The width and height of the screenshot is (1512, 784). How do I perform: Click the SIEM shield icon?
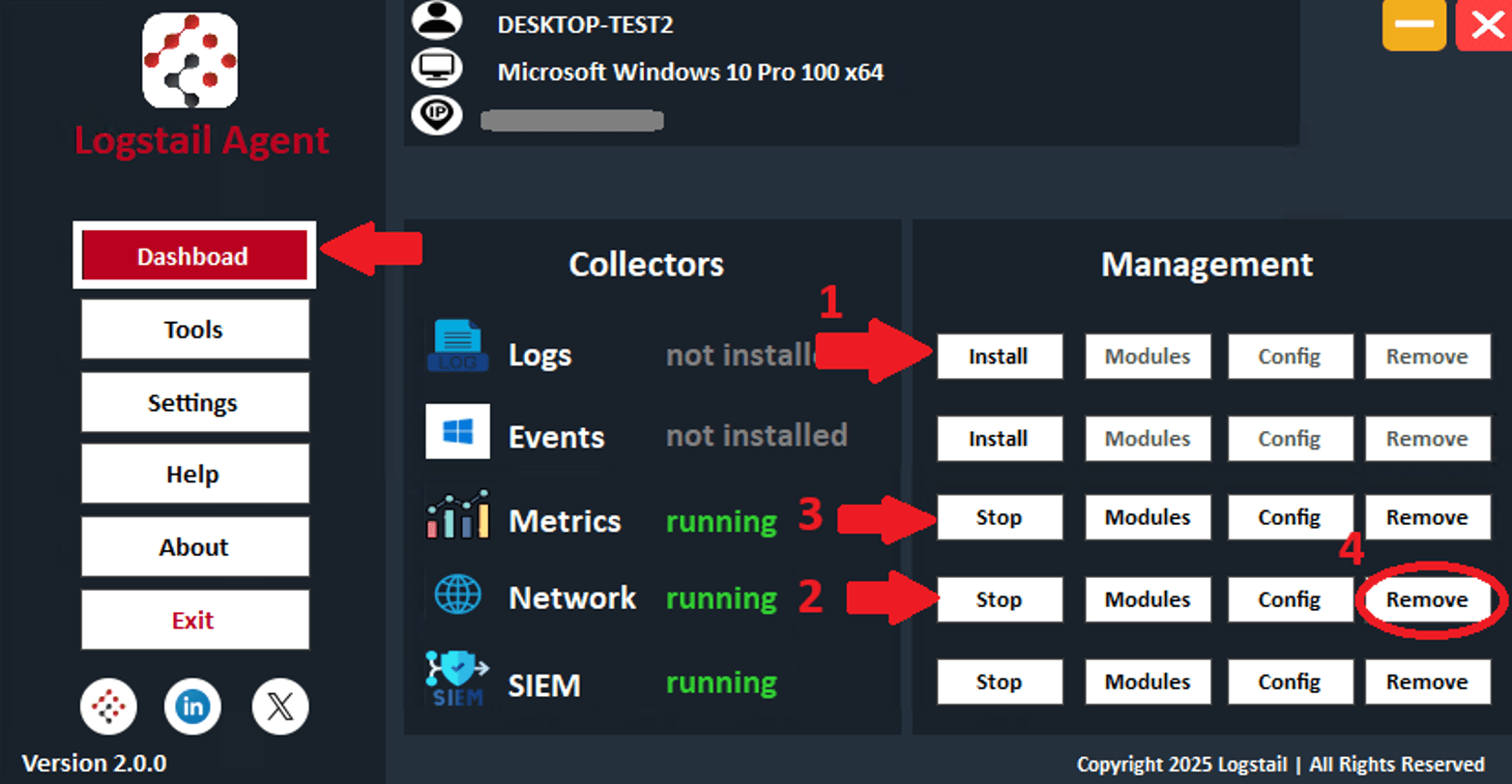tap(457, 678)
